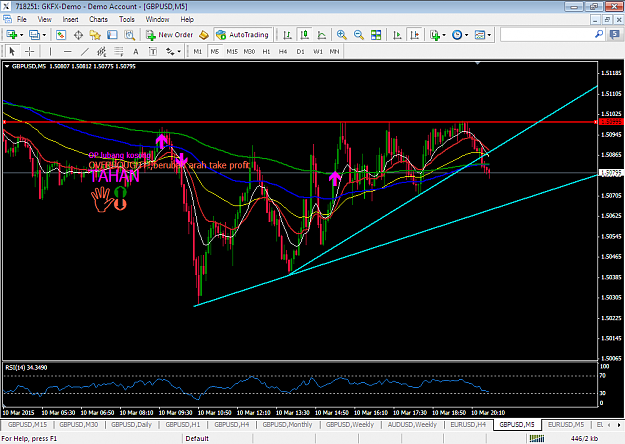Screen dimensions: 625x444
Task: Click the Profiles icon
Action: (35, 35)
